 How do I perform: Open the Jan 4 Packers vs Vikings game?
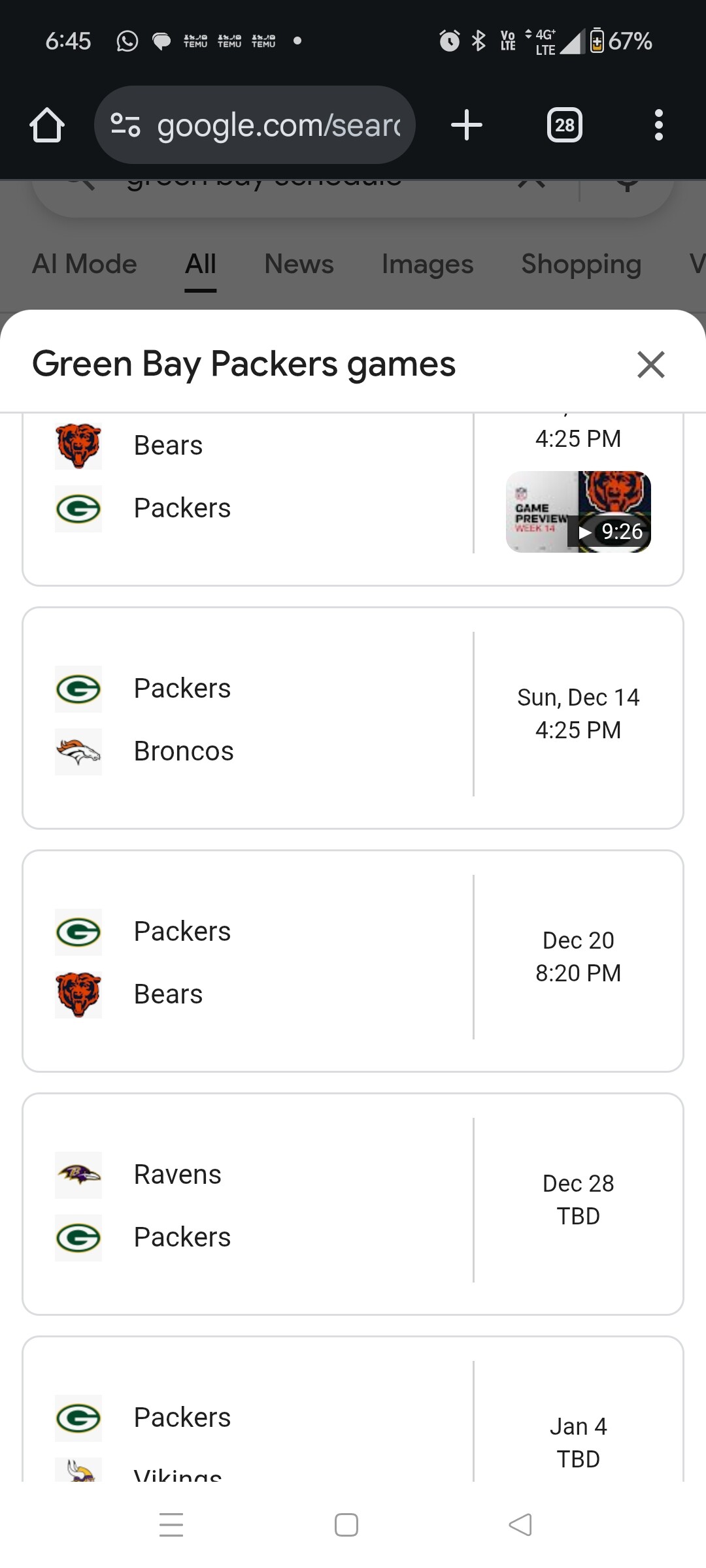click(353, 1424)
